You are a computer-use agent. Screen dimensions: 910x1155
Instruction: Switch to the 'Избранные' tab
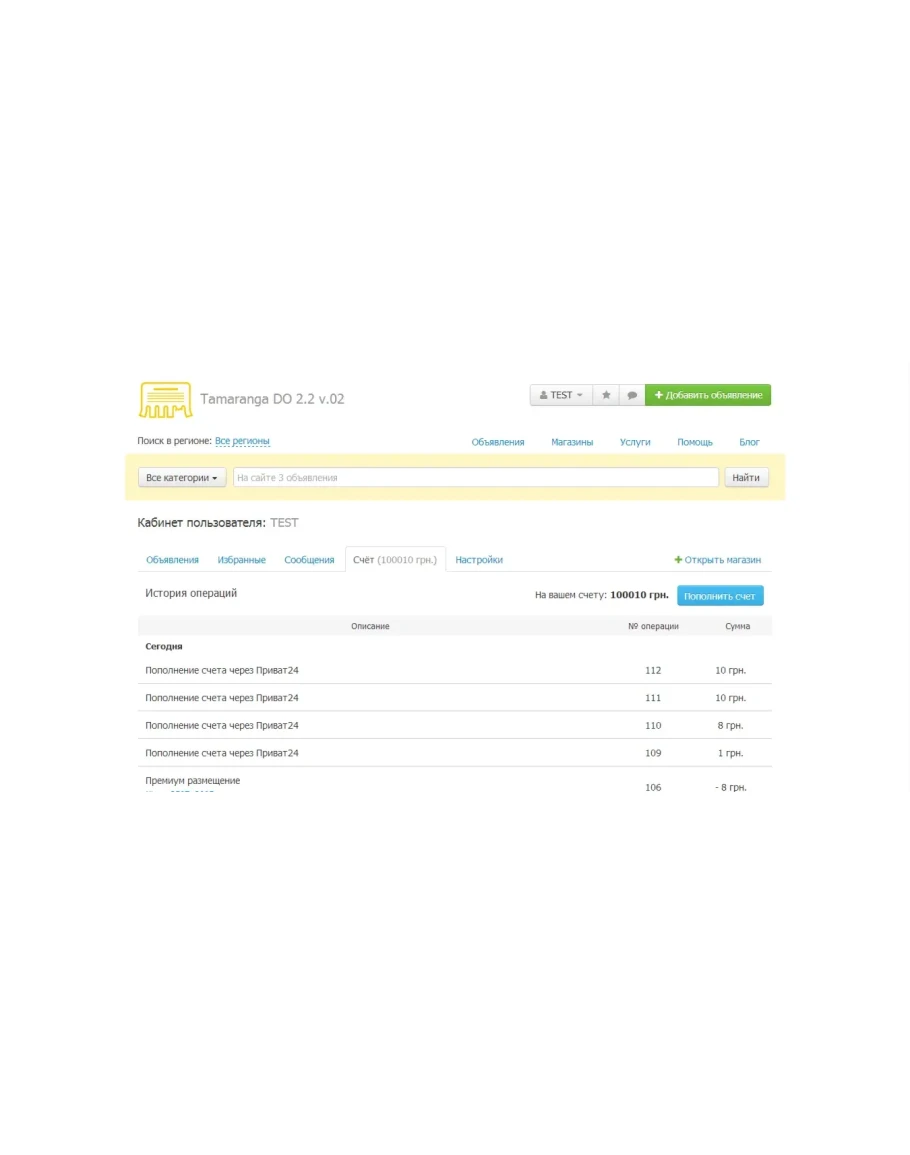coord(242,560)
